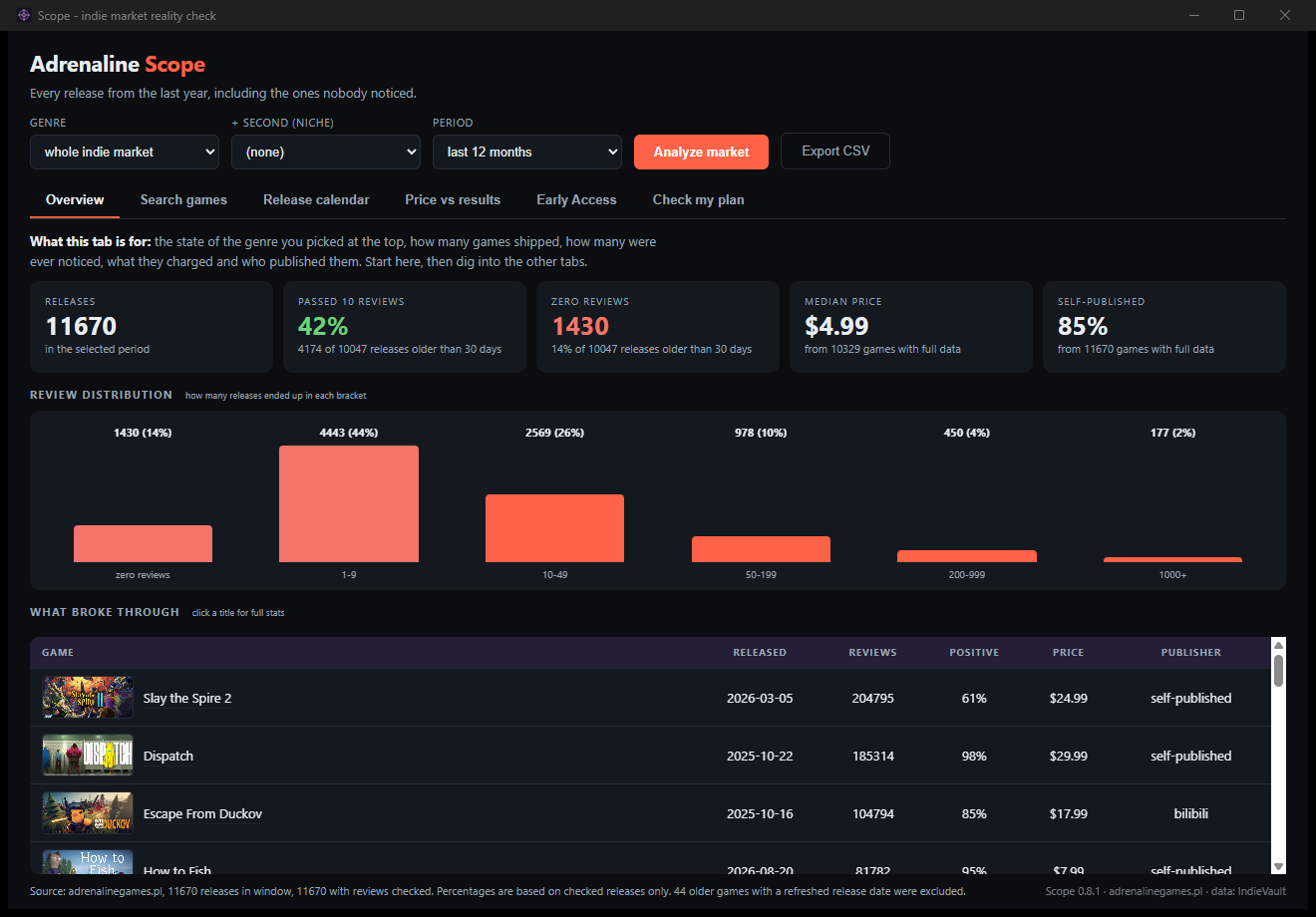Click the bilibili publisher cell
The width and height of the screenshot is (1316, 917).
click(1190, 813)
